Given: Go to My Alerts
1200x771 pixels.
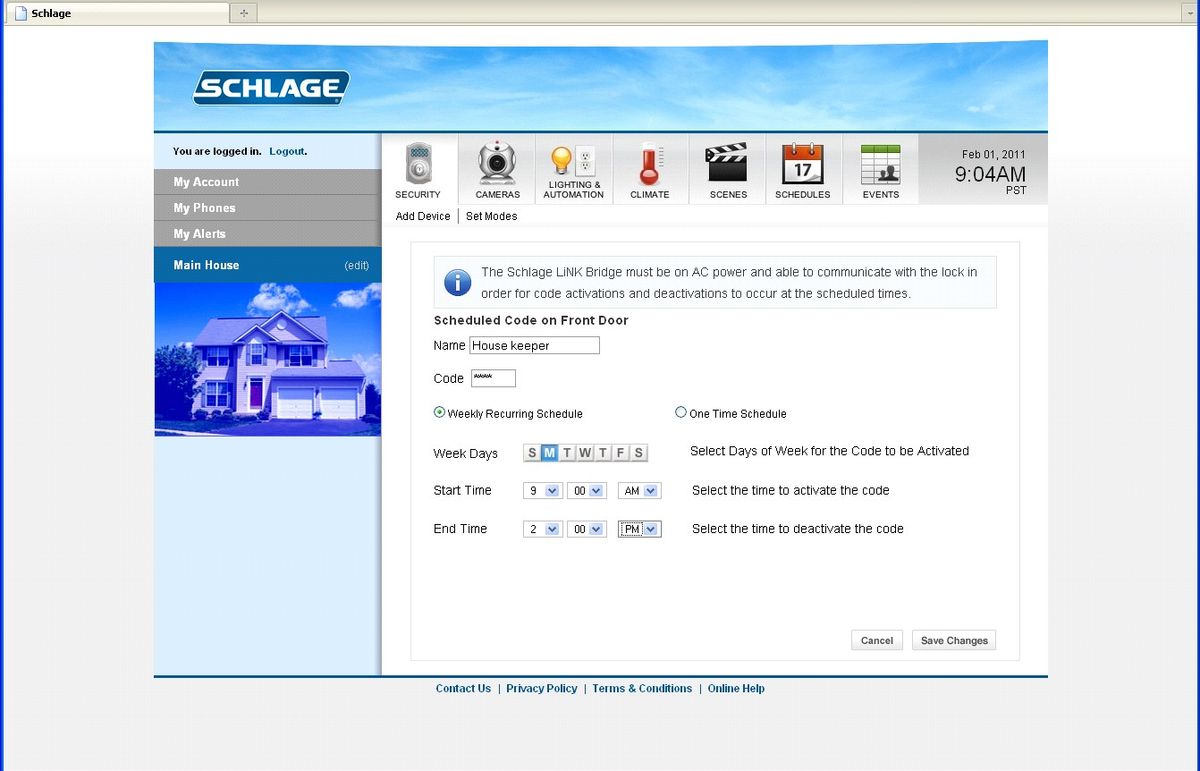Looking at the screenshot, I should point(267,234).
